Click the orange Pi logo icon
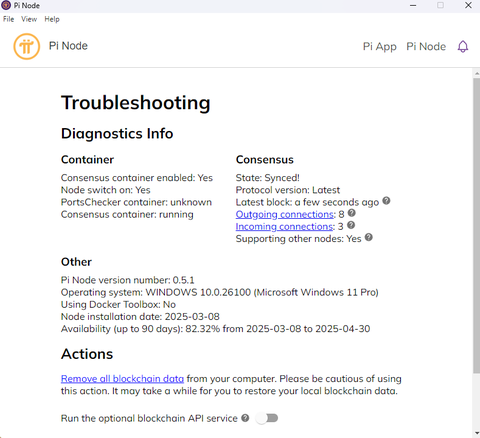The image size is (480, 438). 27,47
